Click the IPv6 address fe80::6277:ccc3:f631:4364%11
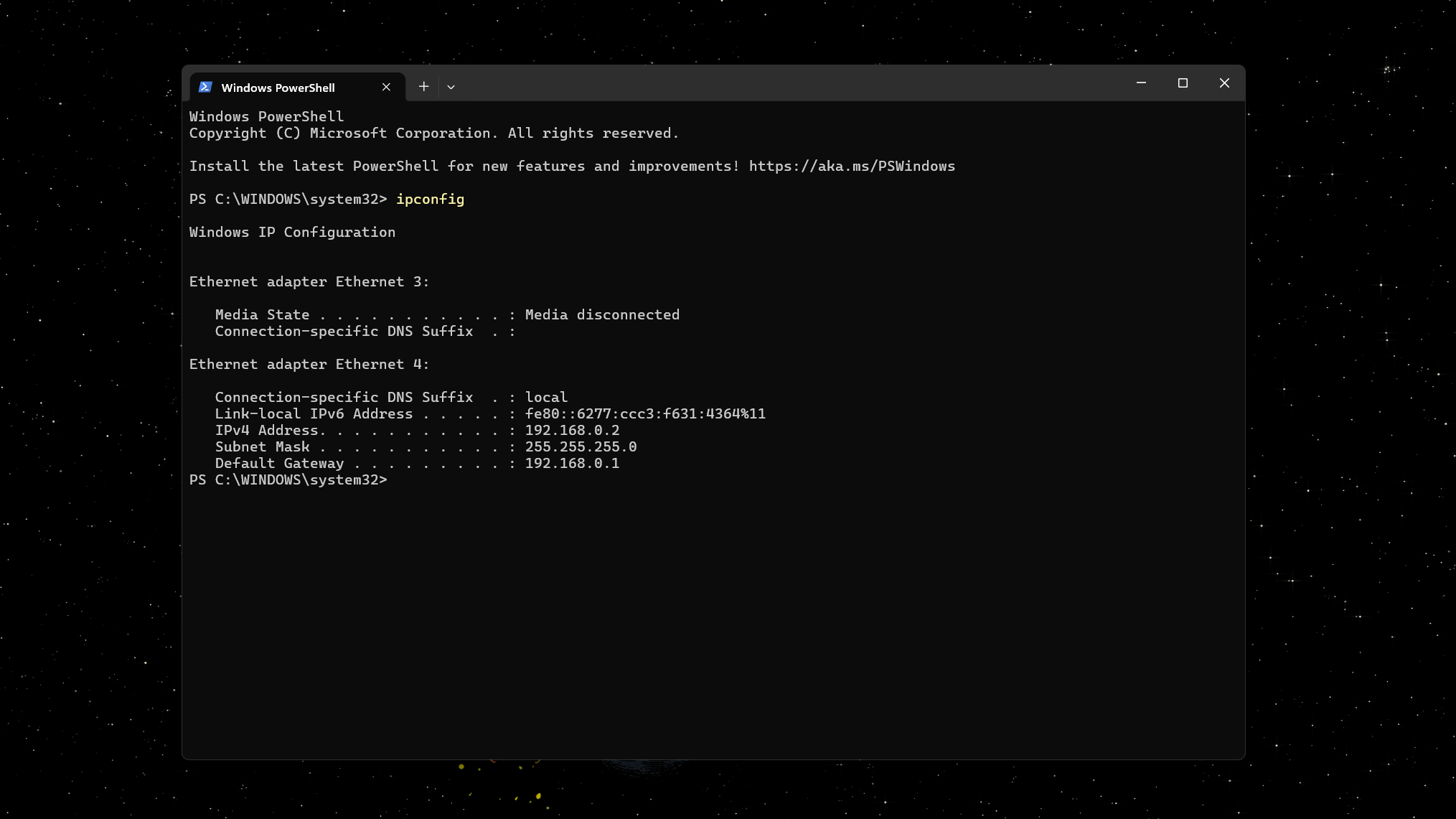Viewport: 1456px width, 819px height. (645, 413)
